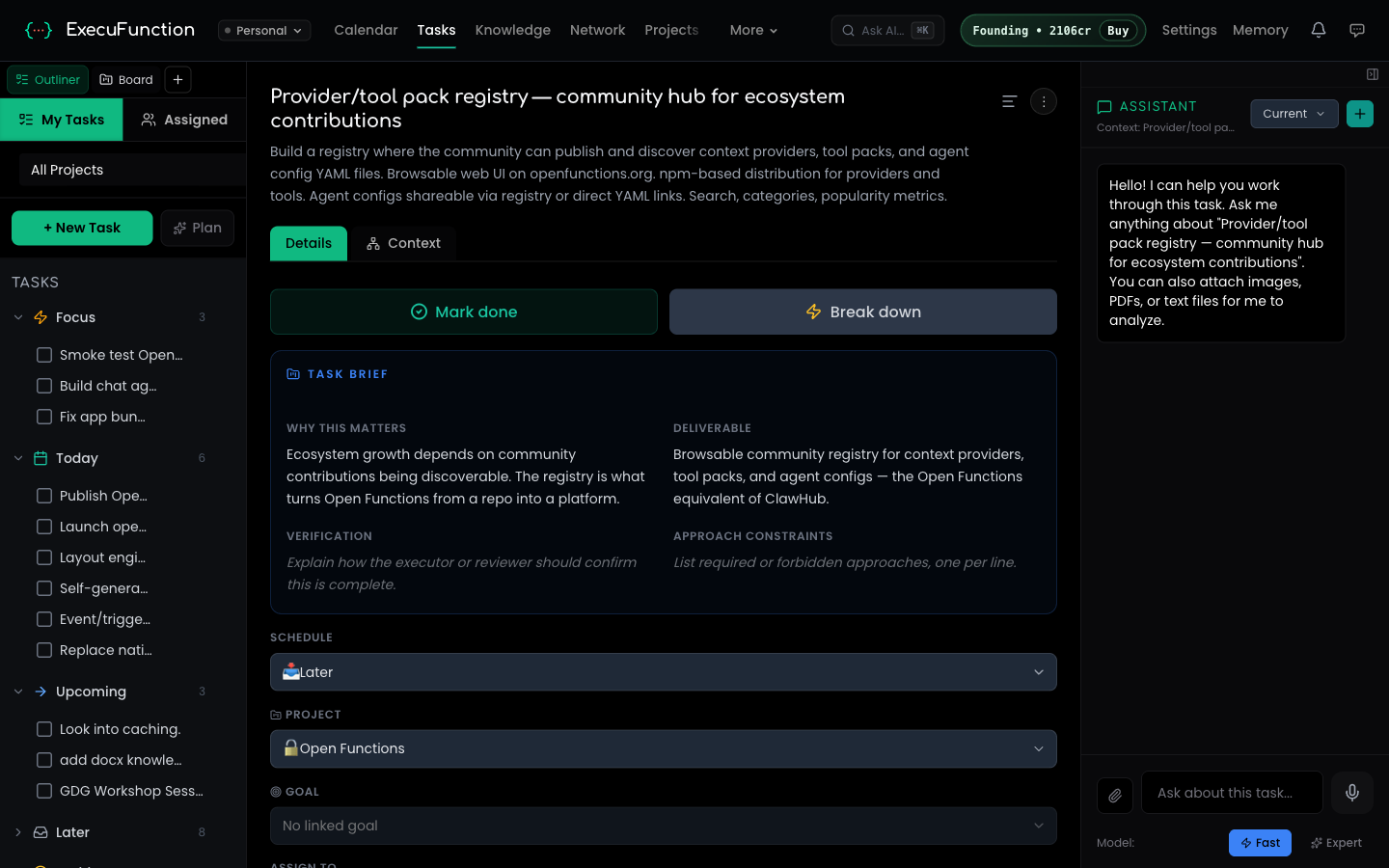Collapse the Assistant panel with the sidebar icon
Viewport: 1389px width, 868px height.
1371,73
